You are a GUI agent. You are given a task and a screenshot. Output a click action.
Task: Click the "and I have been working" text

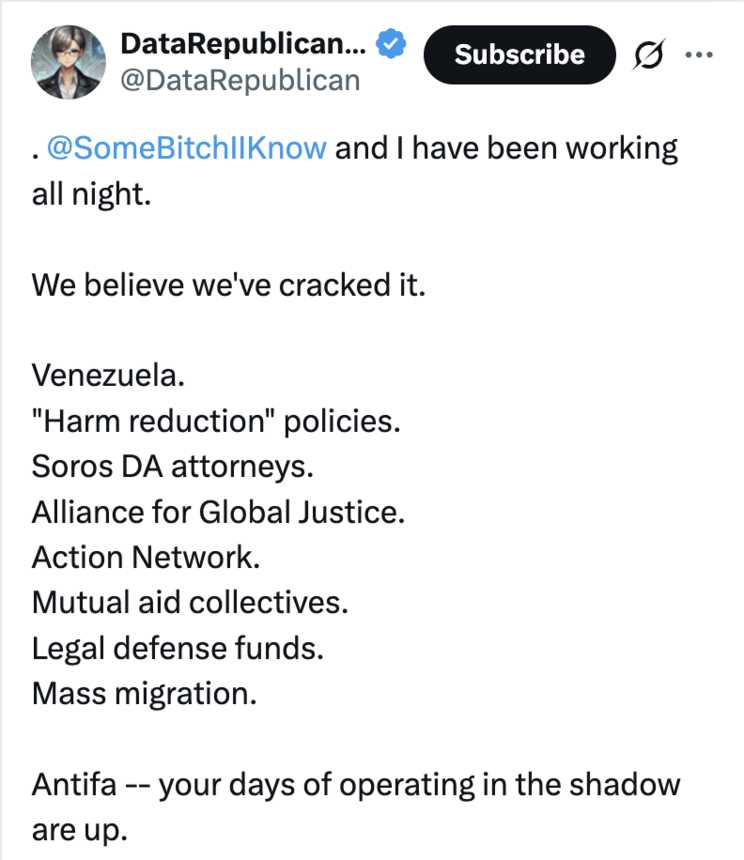pos(506,148)
